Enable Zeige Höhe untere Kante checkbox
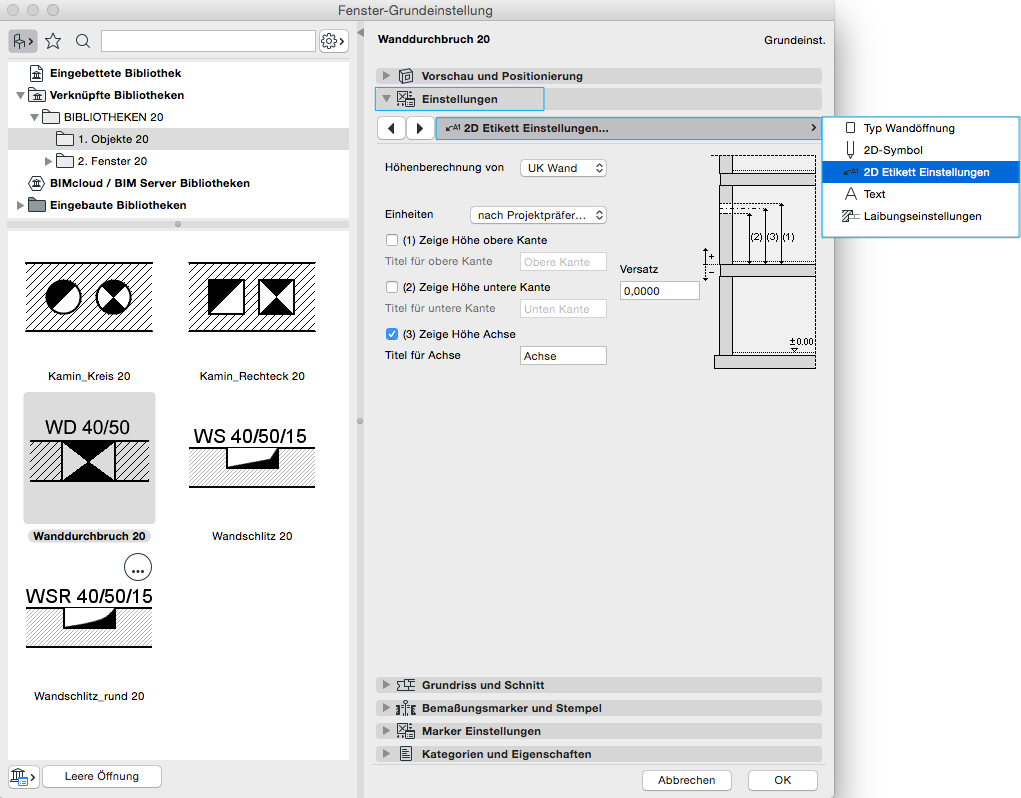 393,287
